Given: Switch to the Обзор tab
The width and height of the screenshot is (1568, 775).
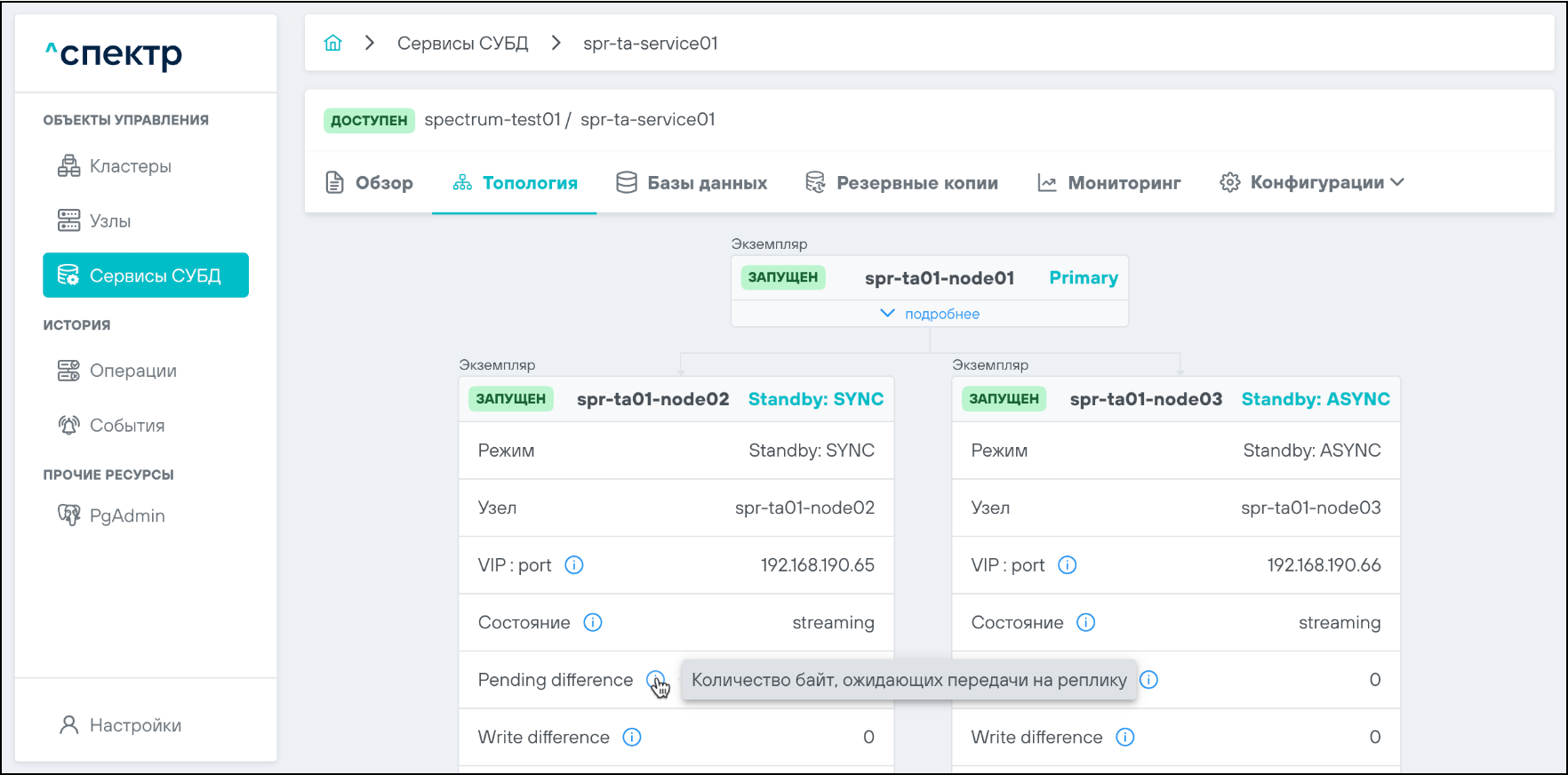Looking at the screenshot, I should (370, 182).
